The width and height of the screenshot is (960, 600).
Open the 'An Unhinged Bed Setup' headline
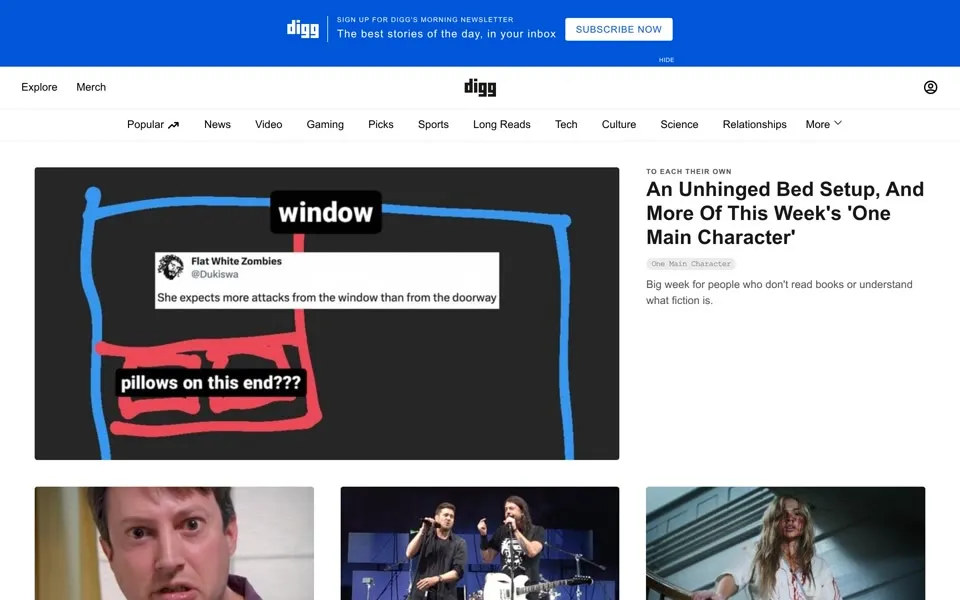(x=785, y=213)
